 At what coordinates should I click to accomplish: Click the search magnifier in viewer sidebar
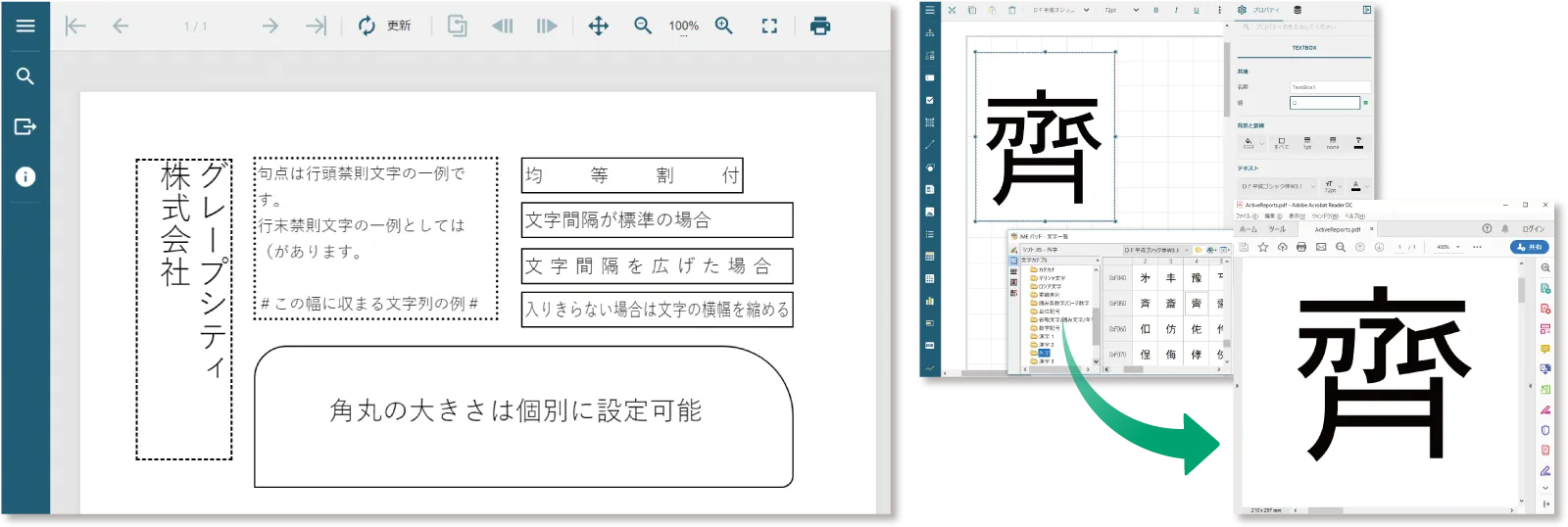point(25,76)
